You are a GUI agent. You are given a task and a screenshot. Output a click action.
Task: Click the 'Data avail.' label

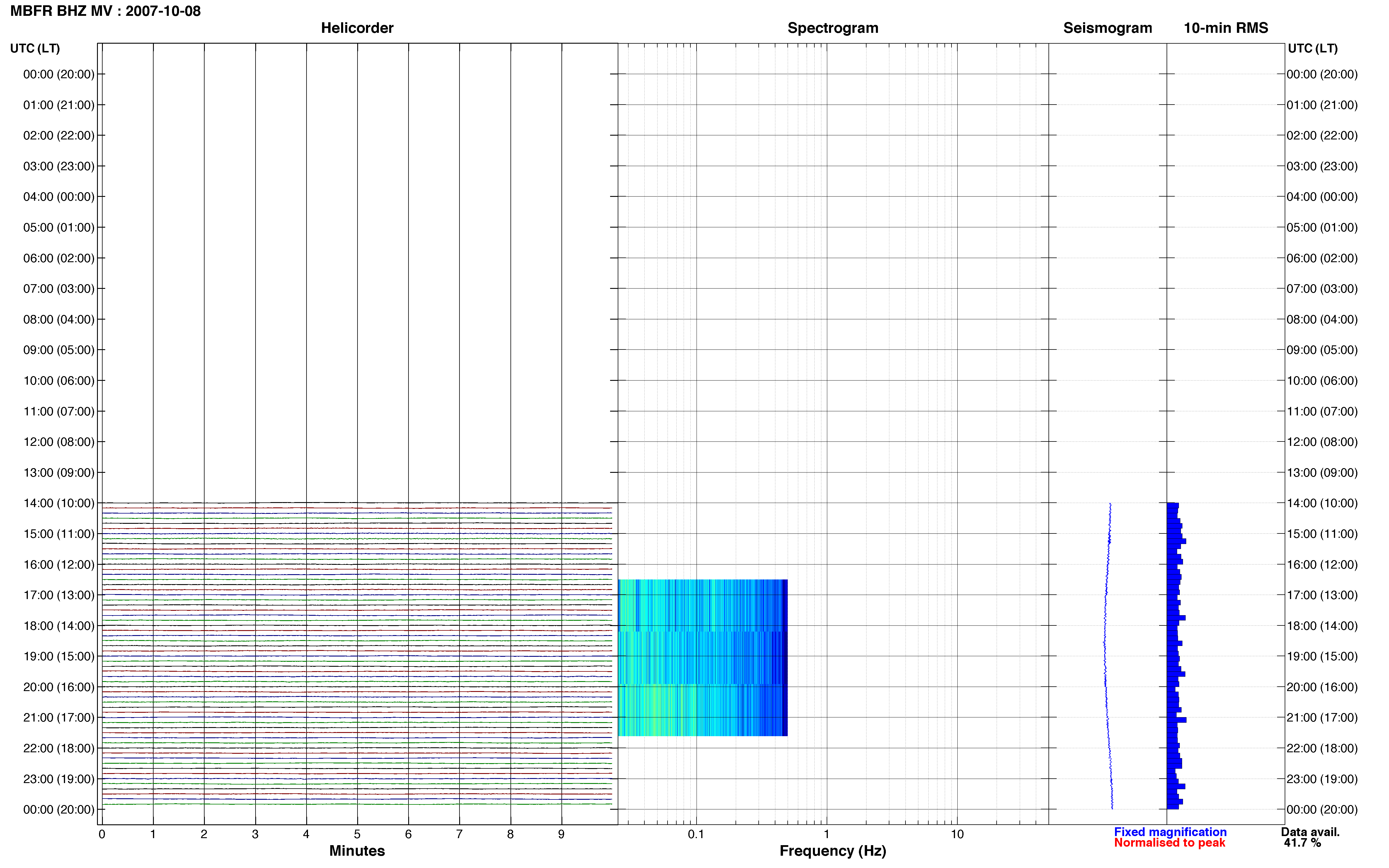pos(1310,832)
